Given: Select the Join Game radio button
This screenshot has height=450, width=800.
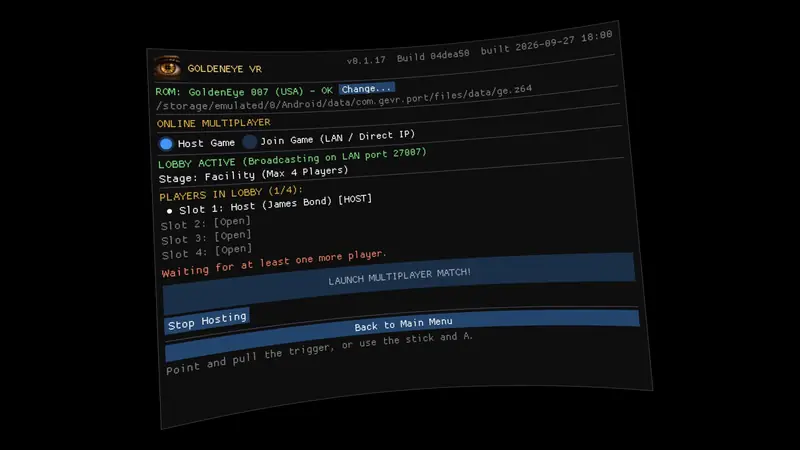Looking at the screenshot, I should [x=249, y=141].
